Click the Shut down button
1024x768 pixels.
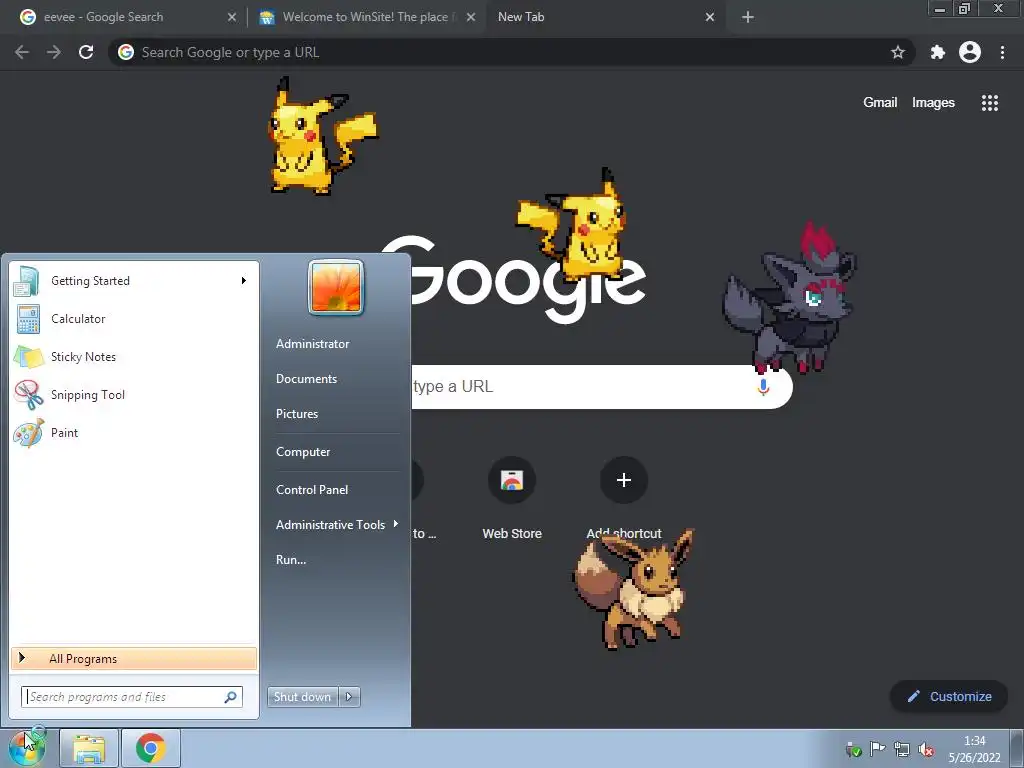[x=303, y=697]
